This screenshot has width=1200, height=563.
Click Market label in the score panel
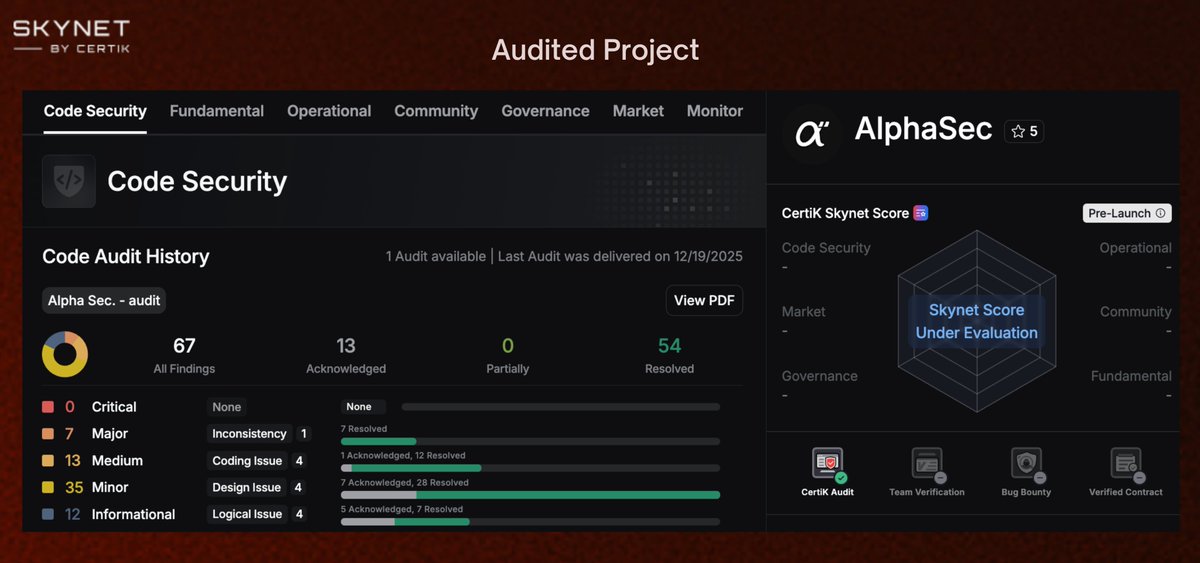tap(804, 312)
